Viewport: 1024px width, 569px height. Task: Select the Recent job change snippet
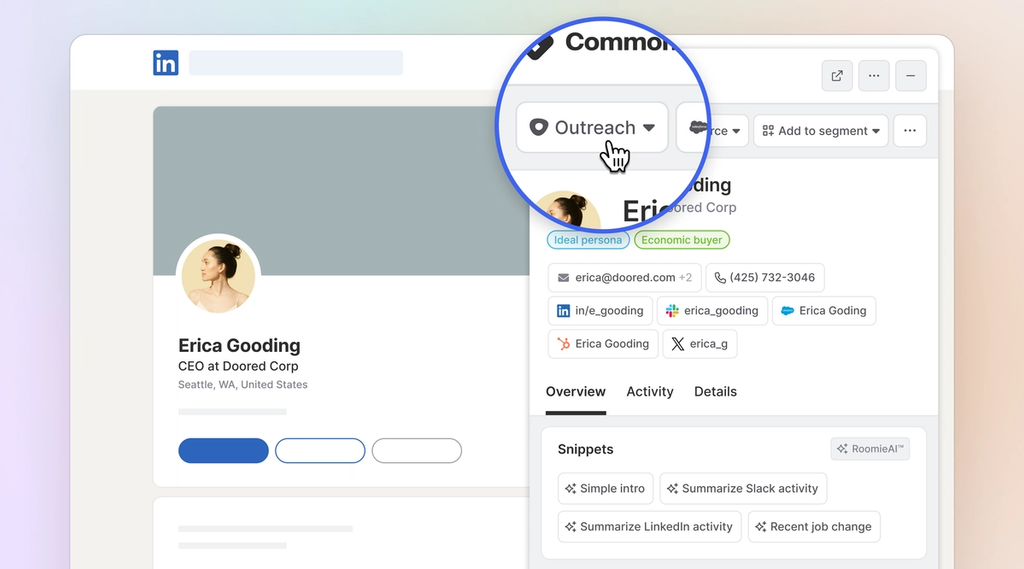point(814,527)
